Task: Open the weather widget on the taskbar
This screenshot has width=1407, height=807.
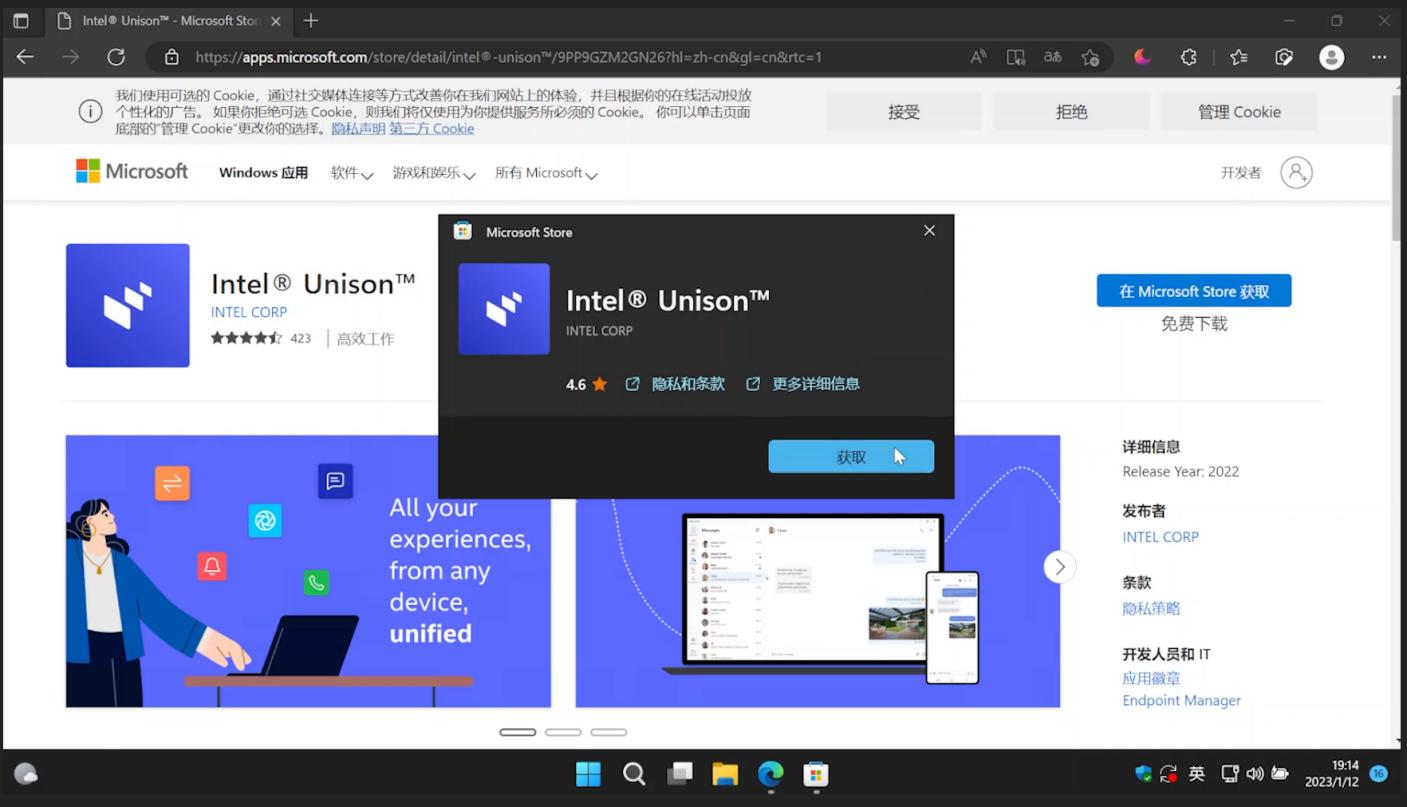Action: [x=26, y=774]
